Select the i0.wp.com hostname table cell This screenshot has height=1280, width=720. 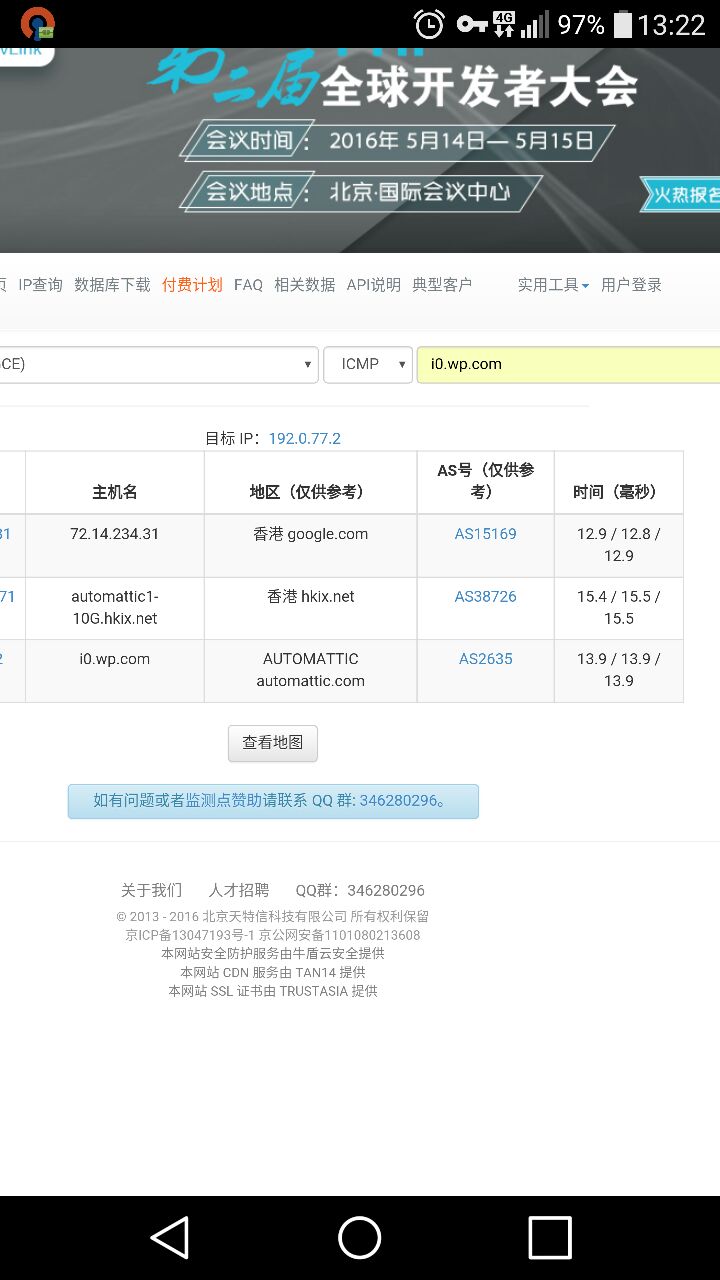[x=115, y=671]
